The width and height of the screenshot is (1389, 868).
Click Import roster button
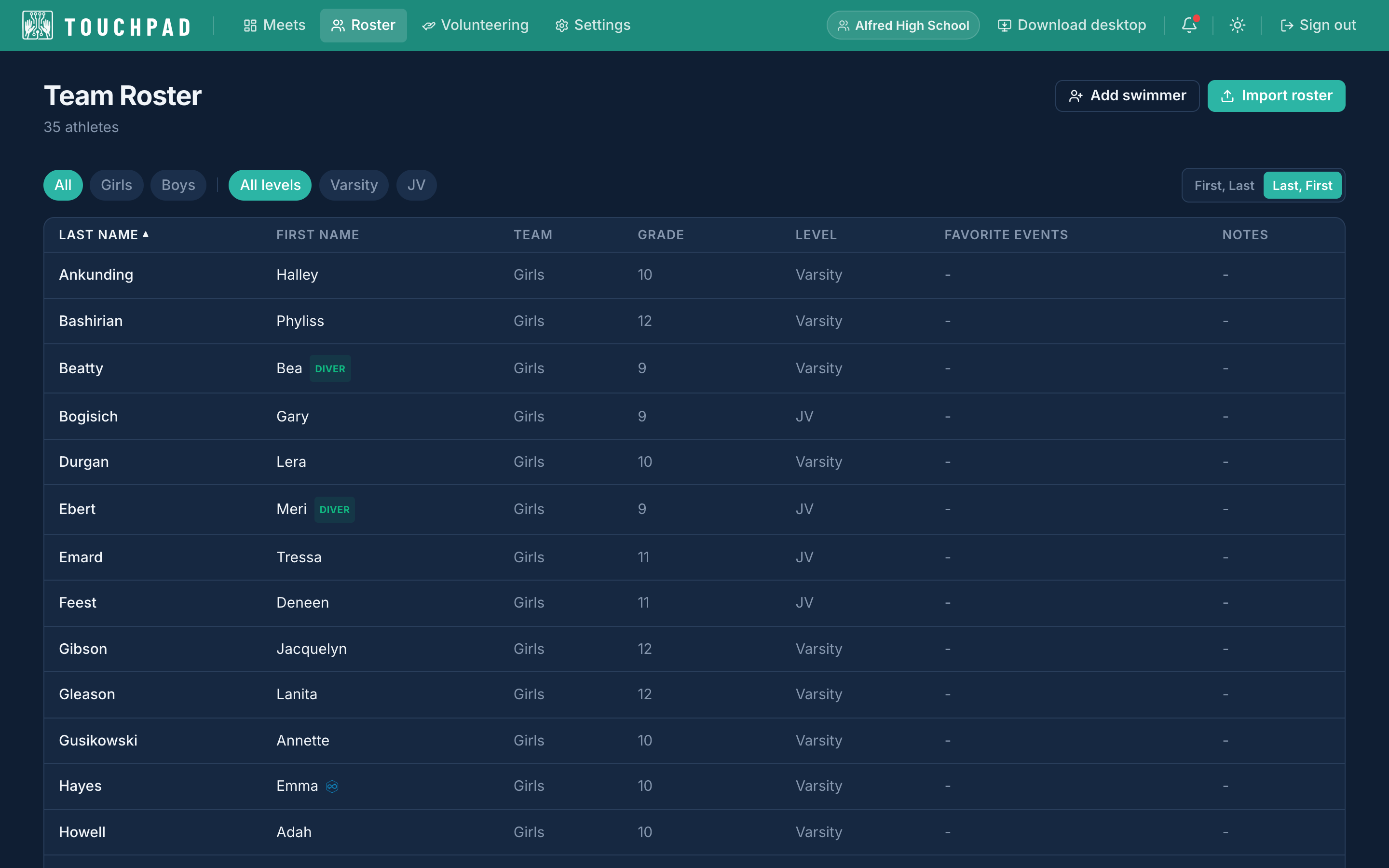point(1277,96)
